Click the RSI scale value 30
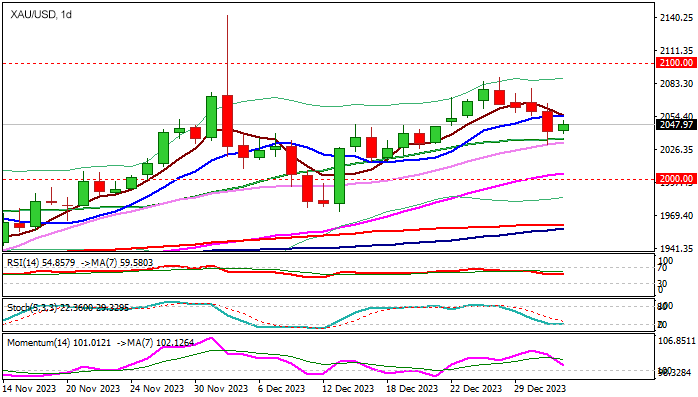This screenshot has width=698, height=397. point(662,284)
